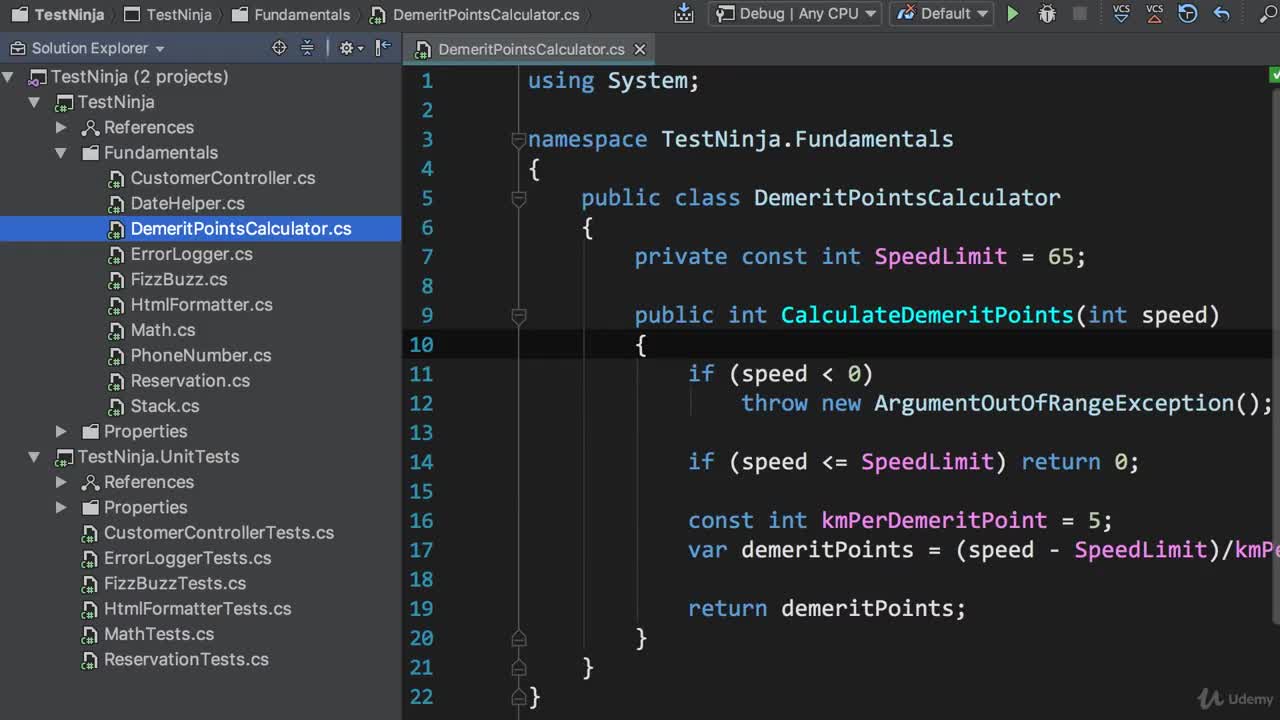The width and height of the screenshot is (1280, 720).
Task: Click the TestNinja.UnitTests project icon
Action: pyautogui.click(x=64, y=457)
